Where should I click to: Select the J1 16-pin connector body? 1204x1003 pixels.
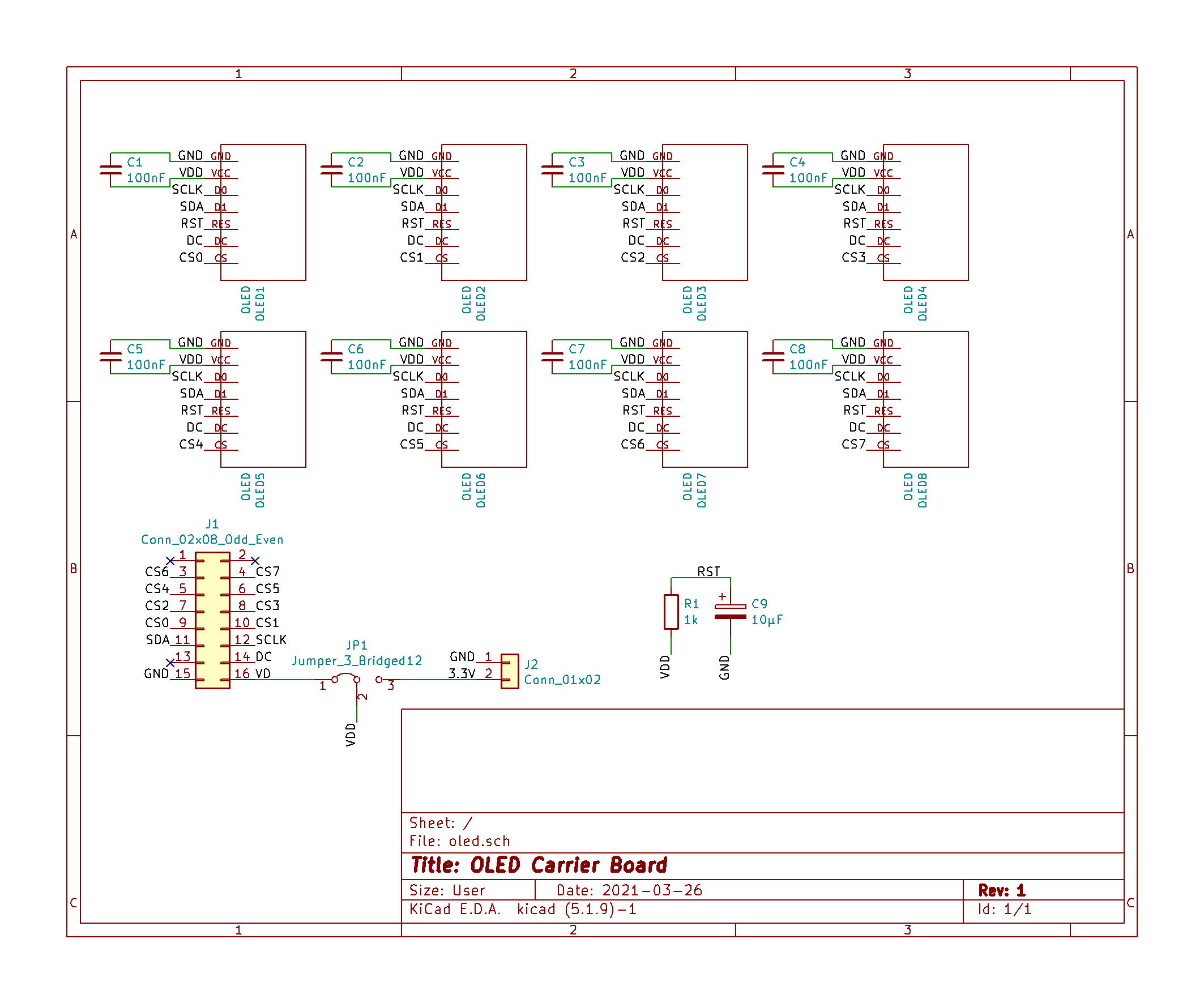[x=212, y=620]
